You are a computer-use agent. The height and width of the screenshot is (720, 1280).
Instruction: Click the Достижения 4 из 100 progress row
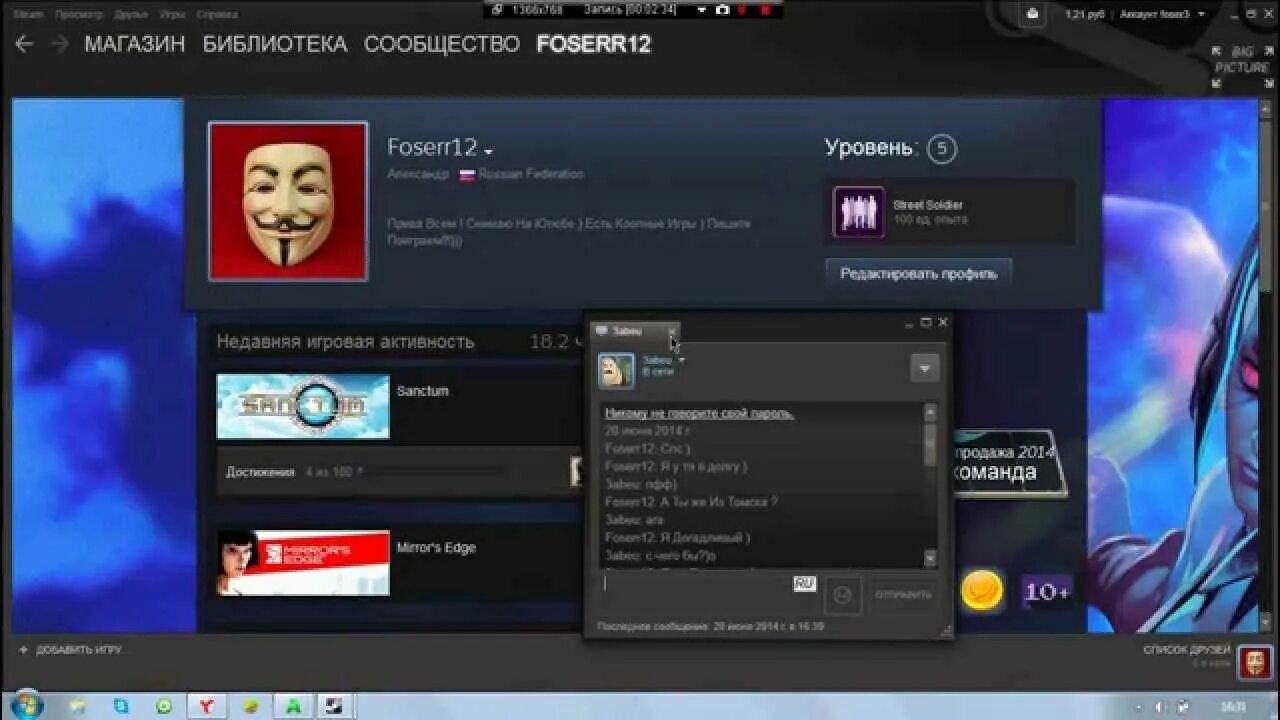pos(400,472)
